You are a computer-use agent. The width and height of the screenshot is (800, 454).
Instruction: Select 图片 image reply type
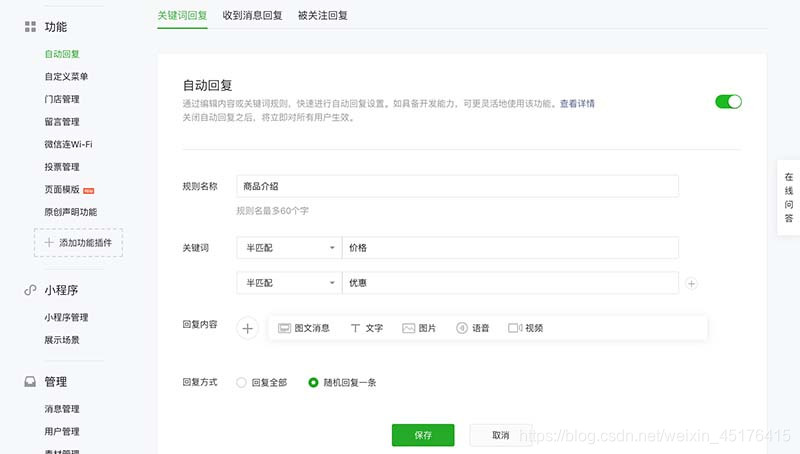point(419,328)
